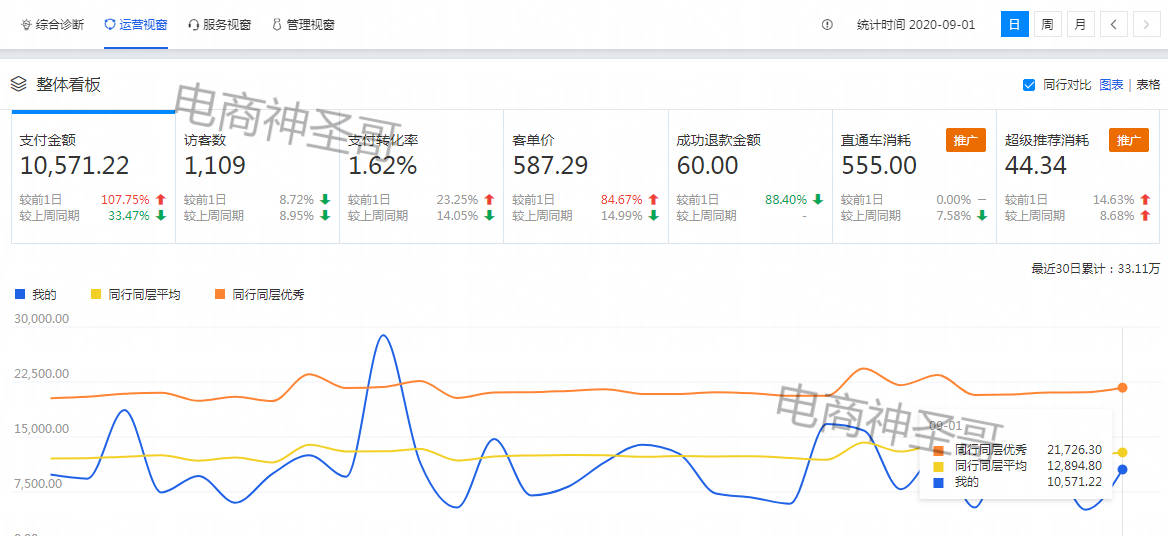This screenshot has width=1168, height=536.
Task: Click the red up arrow next to 107.75%
Action: point(160,200)
